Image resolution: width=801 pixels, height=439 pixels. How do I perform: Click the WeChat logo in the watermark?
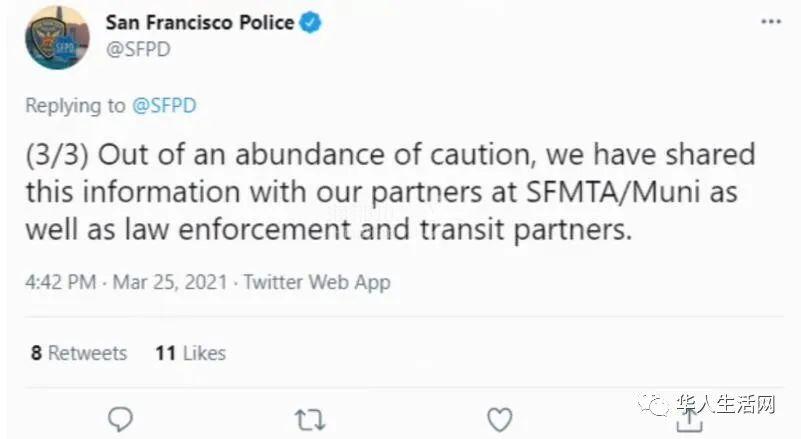pos(653,404)
